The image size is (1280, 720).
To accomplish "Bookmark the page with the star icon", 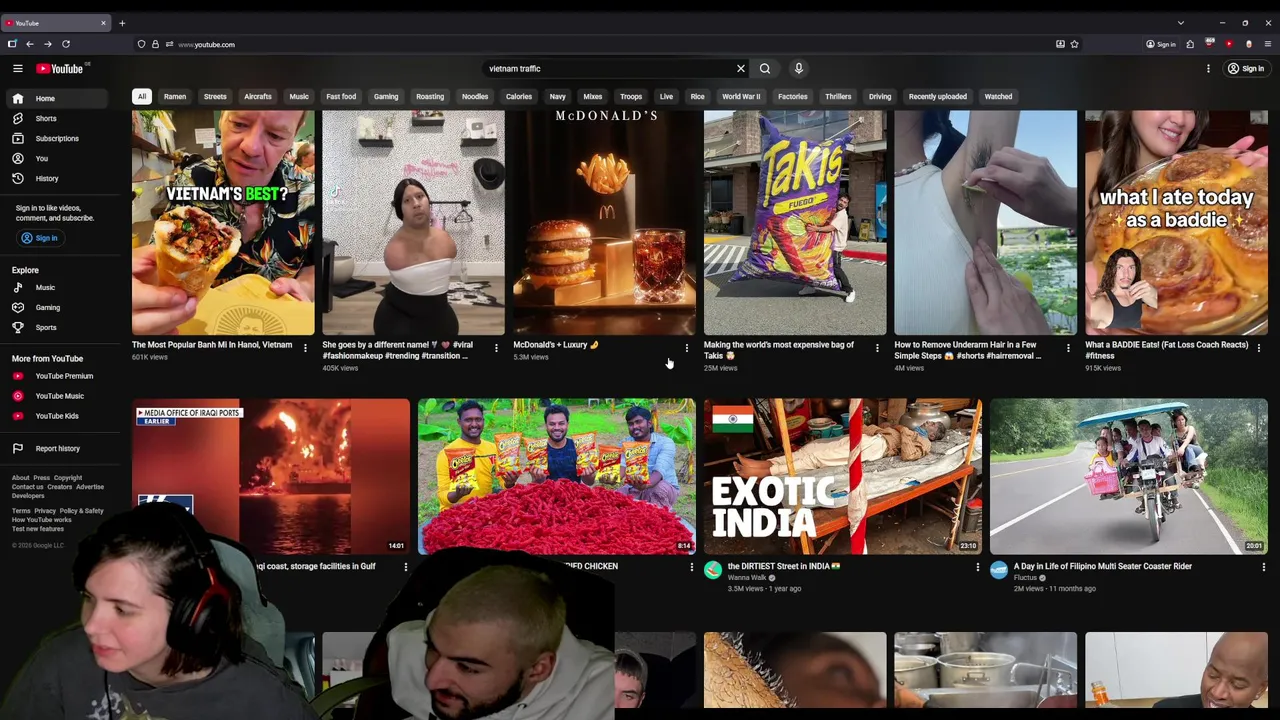I will [1074, 44].
